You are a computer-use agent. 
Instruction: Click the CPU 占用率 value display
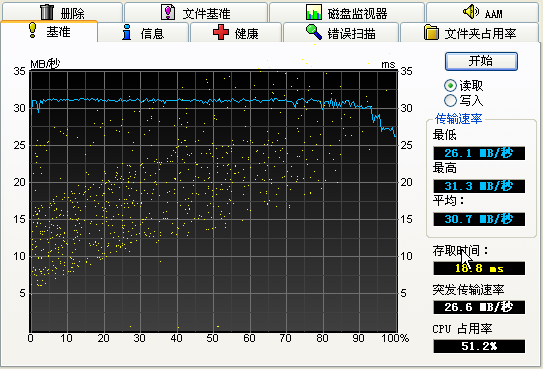point(479,346)
